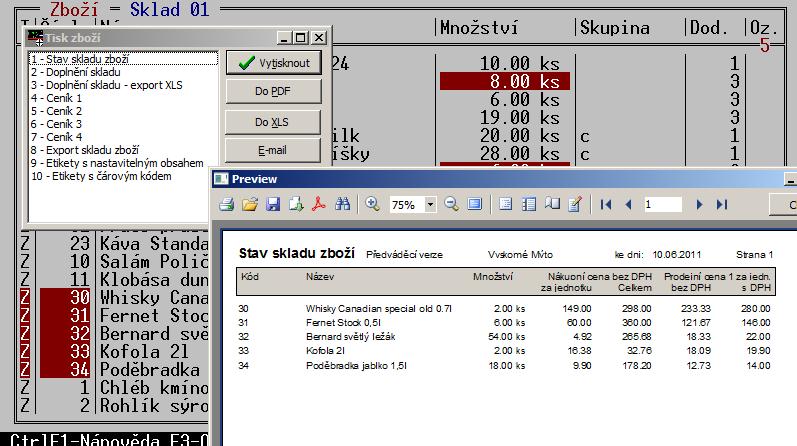797x446 pixels.
Task: Click the export document icon in Preview
Action: pos(296,204)
